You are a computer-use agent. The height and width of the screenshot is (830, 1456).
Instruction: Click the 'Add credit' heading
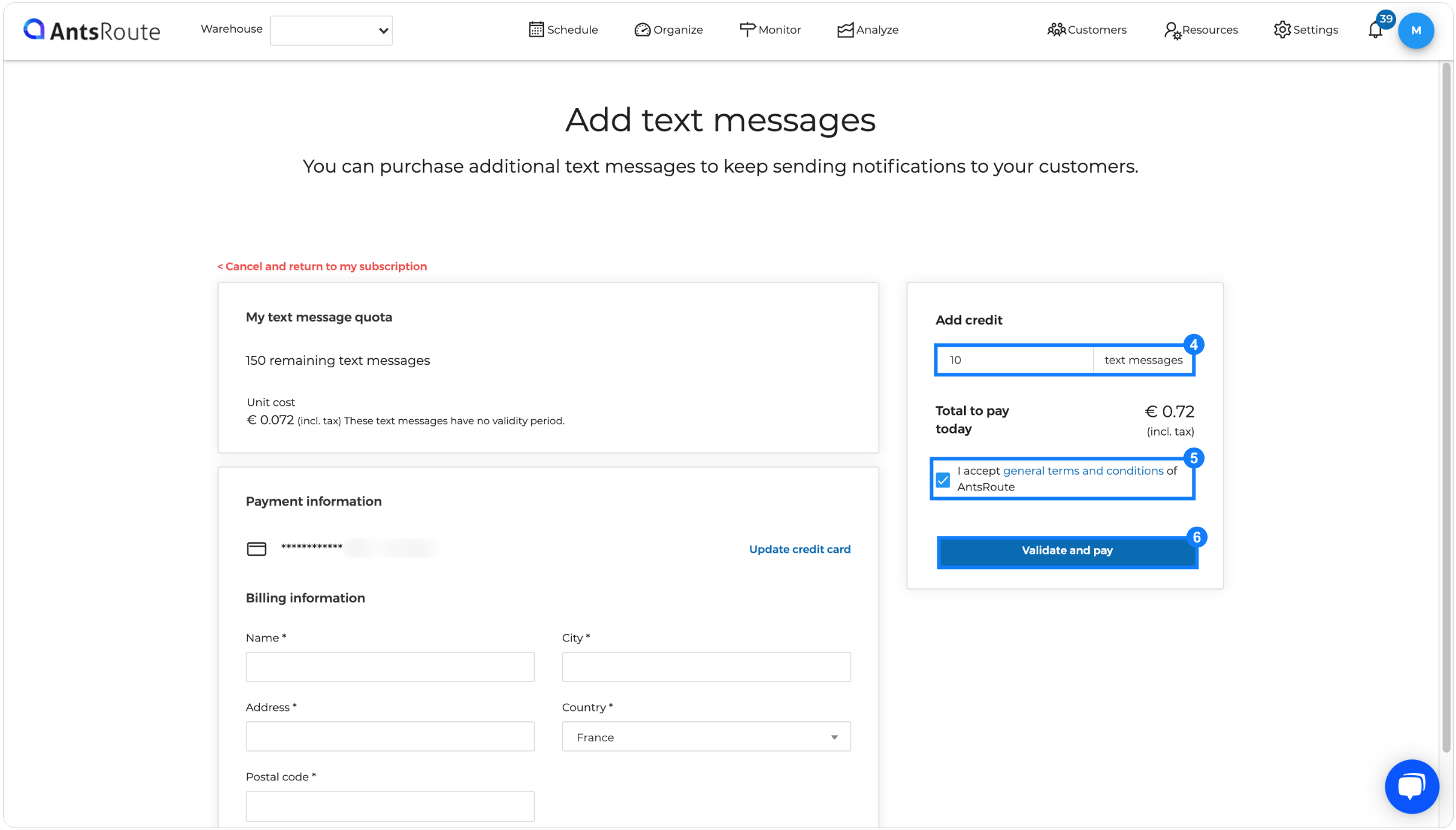[x=969, y=320]
